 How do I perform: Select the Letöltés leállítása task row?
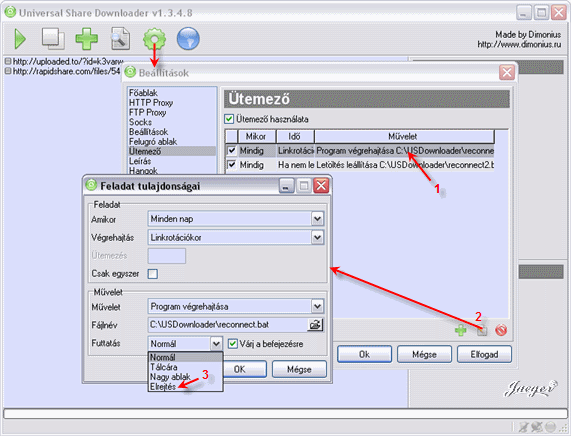[359, 165]
